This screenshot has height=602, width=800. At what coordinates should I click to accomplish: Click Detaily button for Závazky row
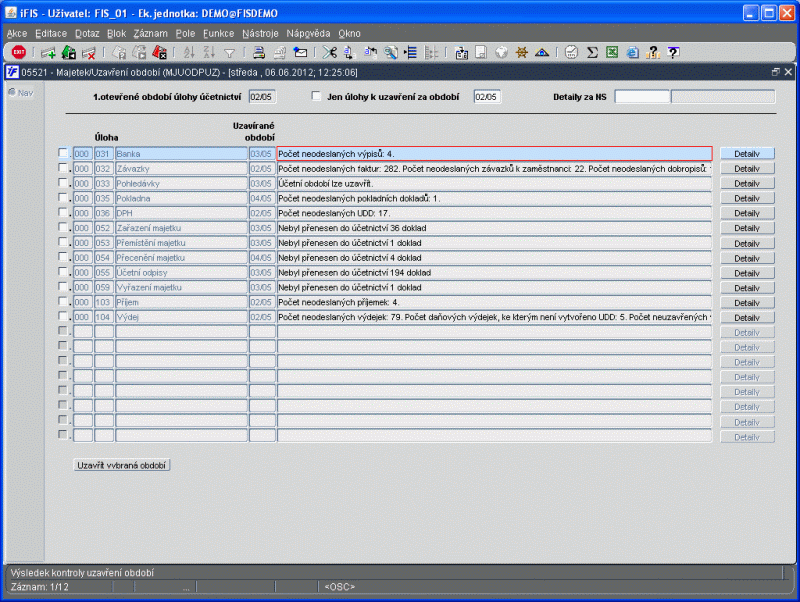tap(747, 168)
